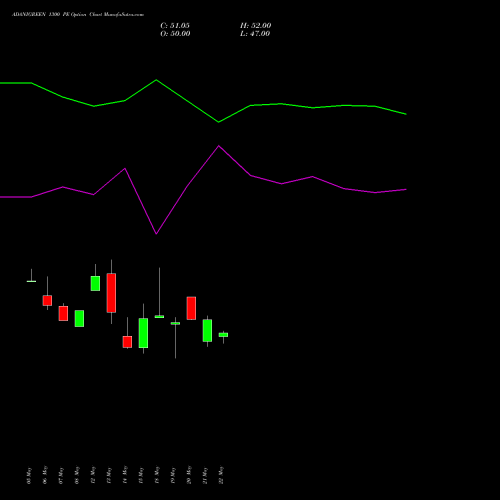Select the green candle for 08 May

(x=79, y=318)
